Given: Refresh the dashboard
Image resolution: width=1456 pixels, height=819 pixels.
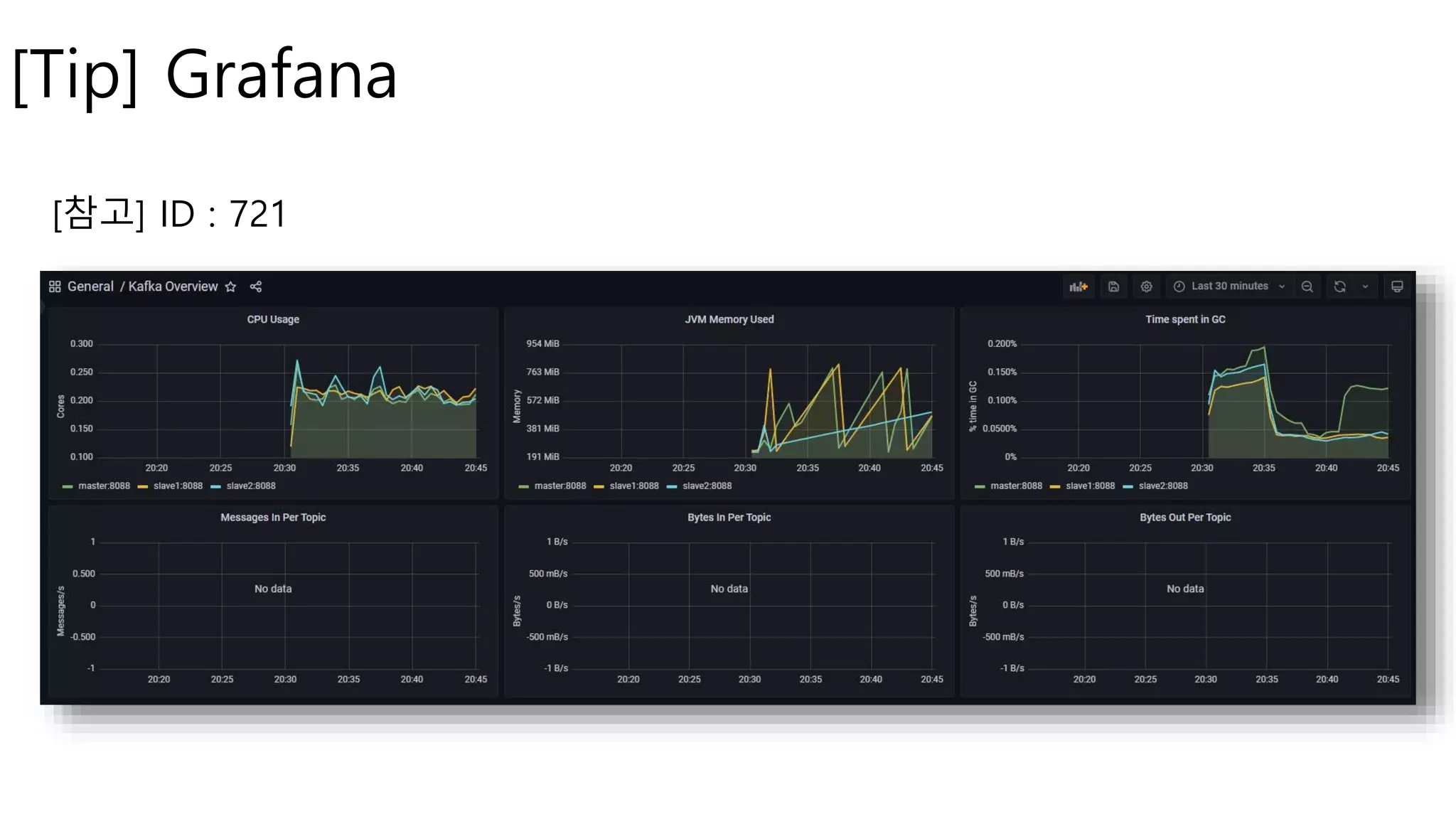Looking at the screenshot, I should coord(1339,287).
